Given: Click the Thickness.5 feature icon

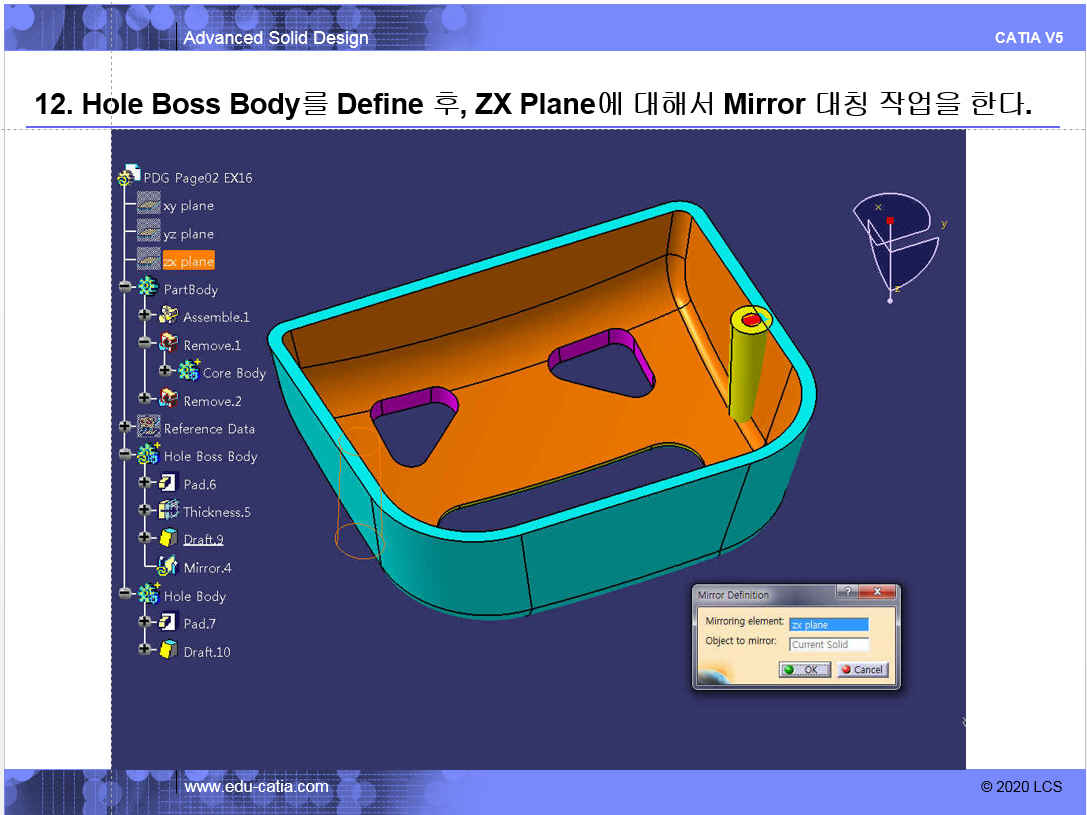Looking at the screenshot, I should point(168,511).
